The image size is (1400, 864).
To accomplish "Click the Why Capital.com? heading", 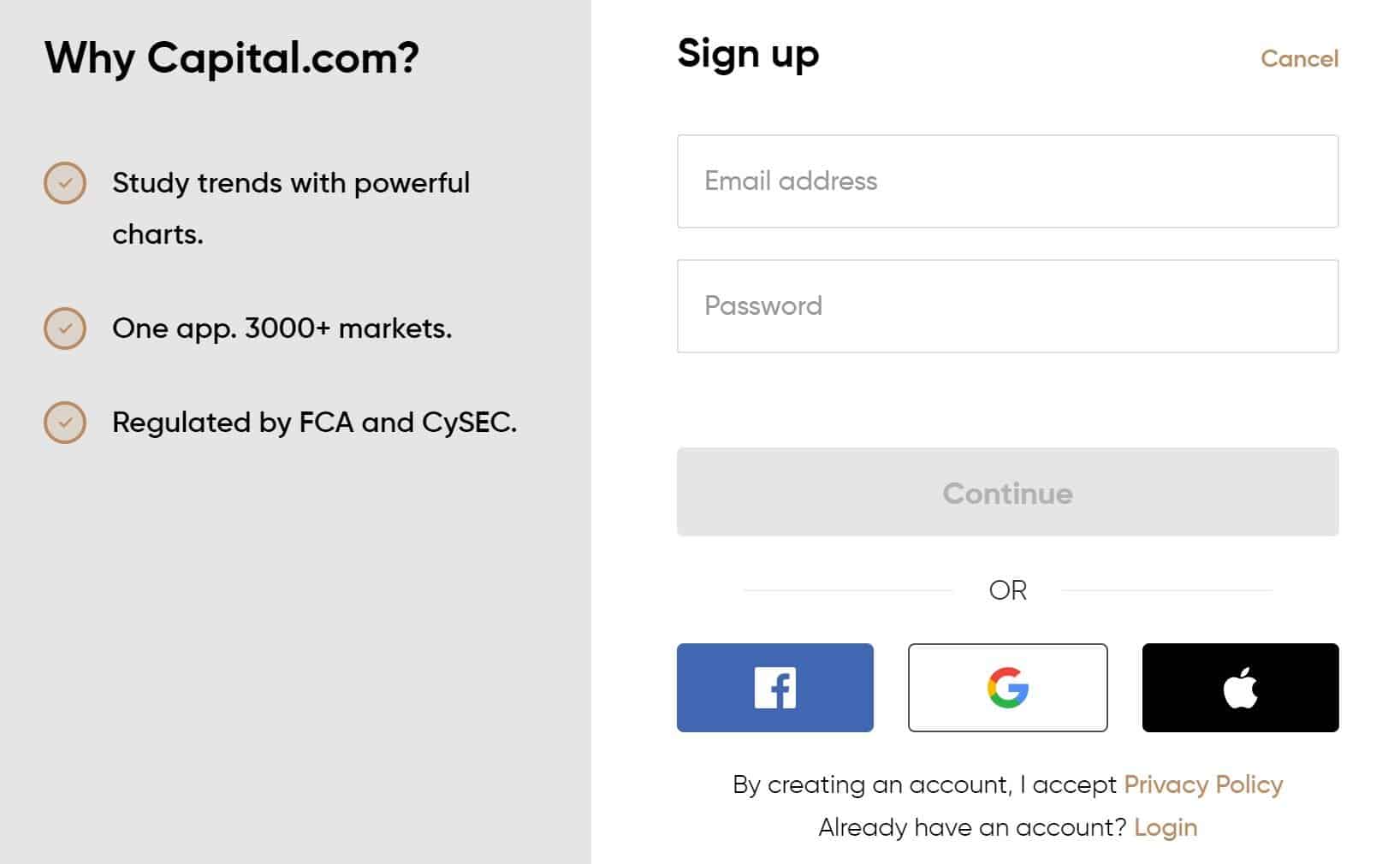I will 232,59.
